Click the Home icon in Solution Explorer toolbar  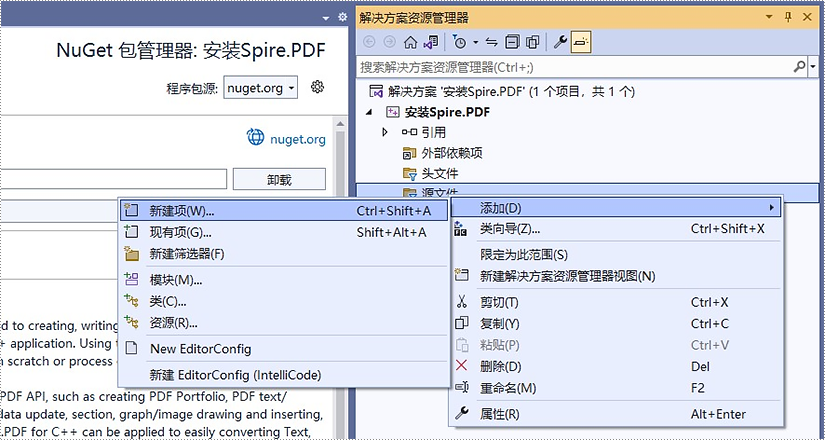(410, 42)
